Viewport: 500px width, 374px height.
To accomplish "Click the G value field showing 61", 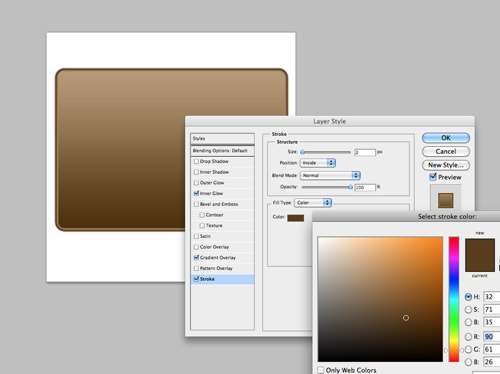I will (x=492, y=349).
